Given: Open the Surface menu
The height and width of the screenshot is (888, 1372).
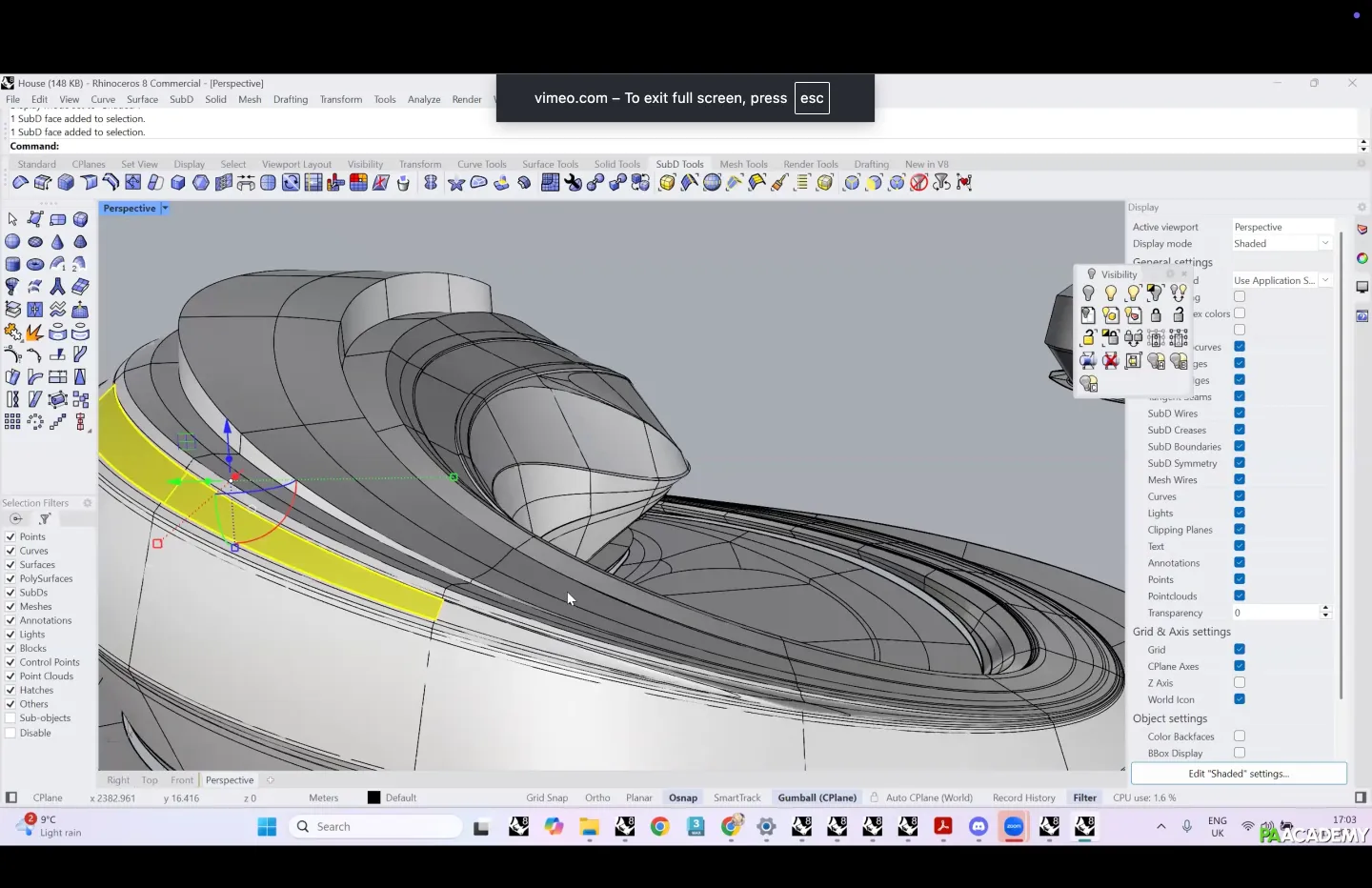Looking at the screenshot, I should click(x=142, y=99).
